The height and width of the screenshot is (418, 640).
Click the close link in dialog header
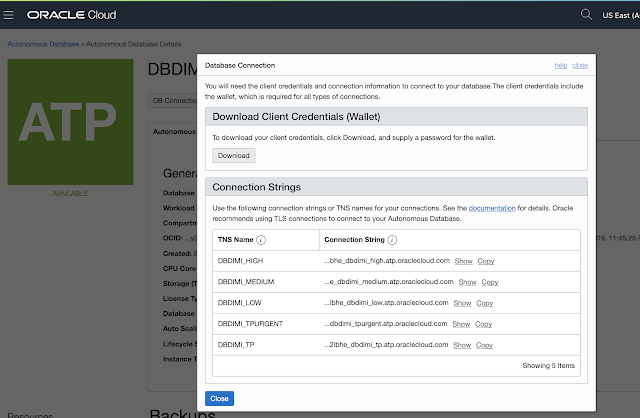click(580, 65)
